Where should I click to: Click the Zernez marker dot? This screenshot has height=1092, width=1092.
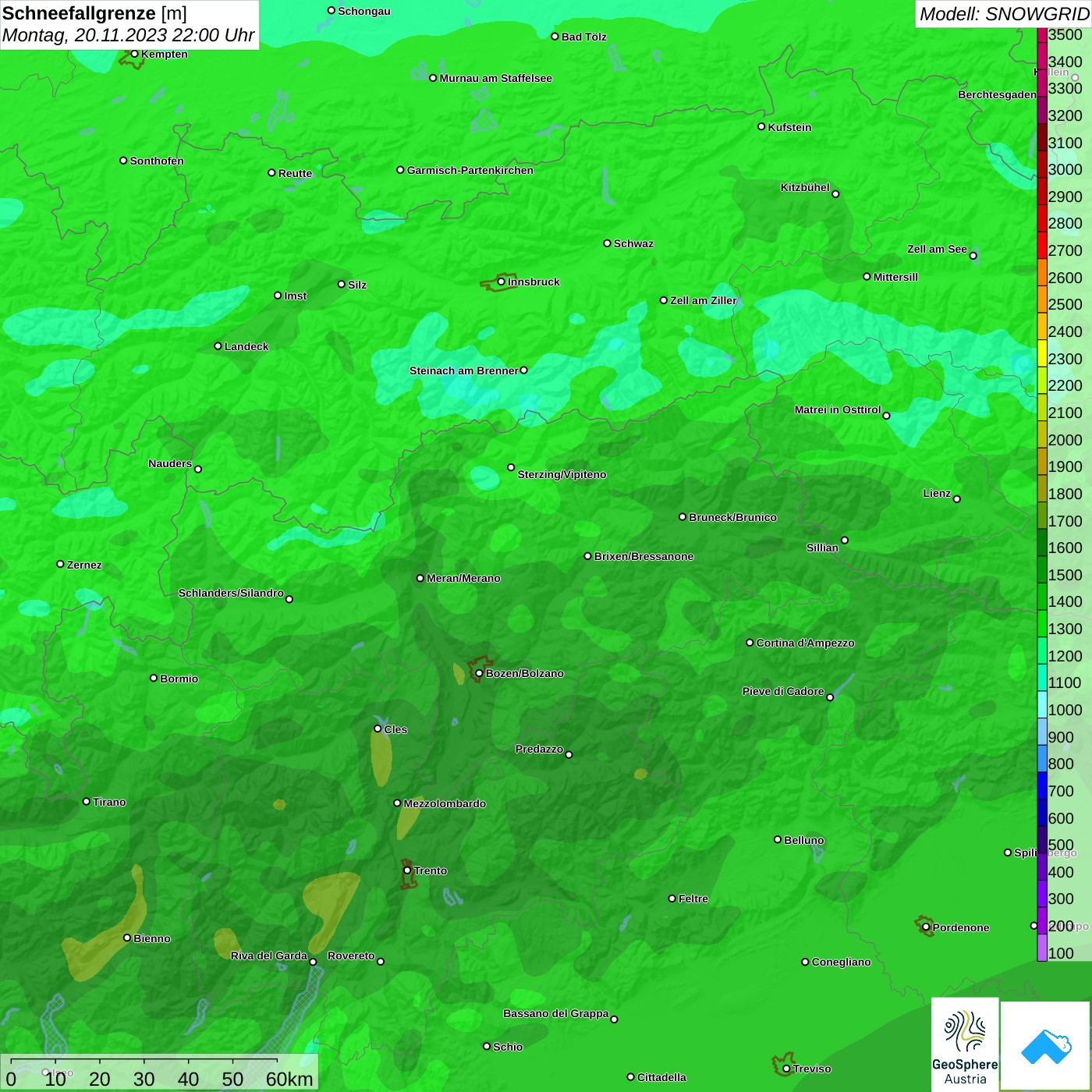point(60,564)
